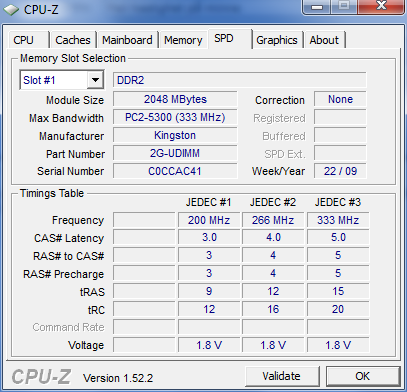Click the empty Registered field

point(340,117)
